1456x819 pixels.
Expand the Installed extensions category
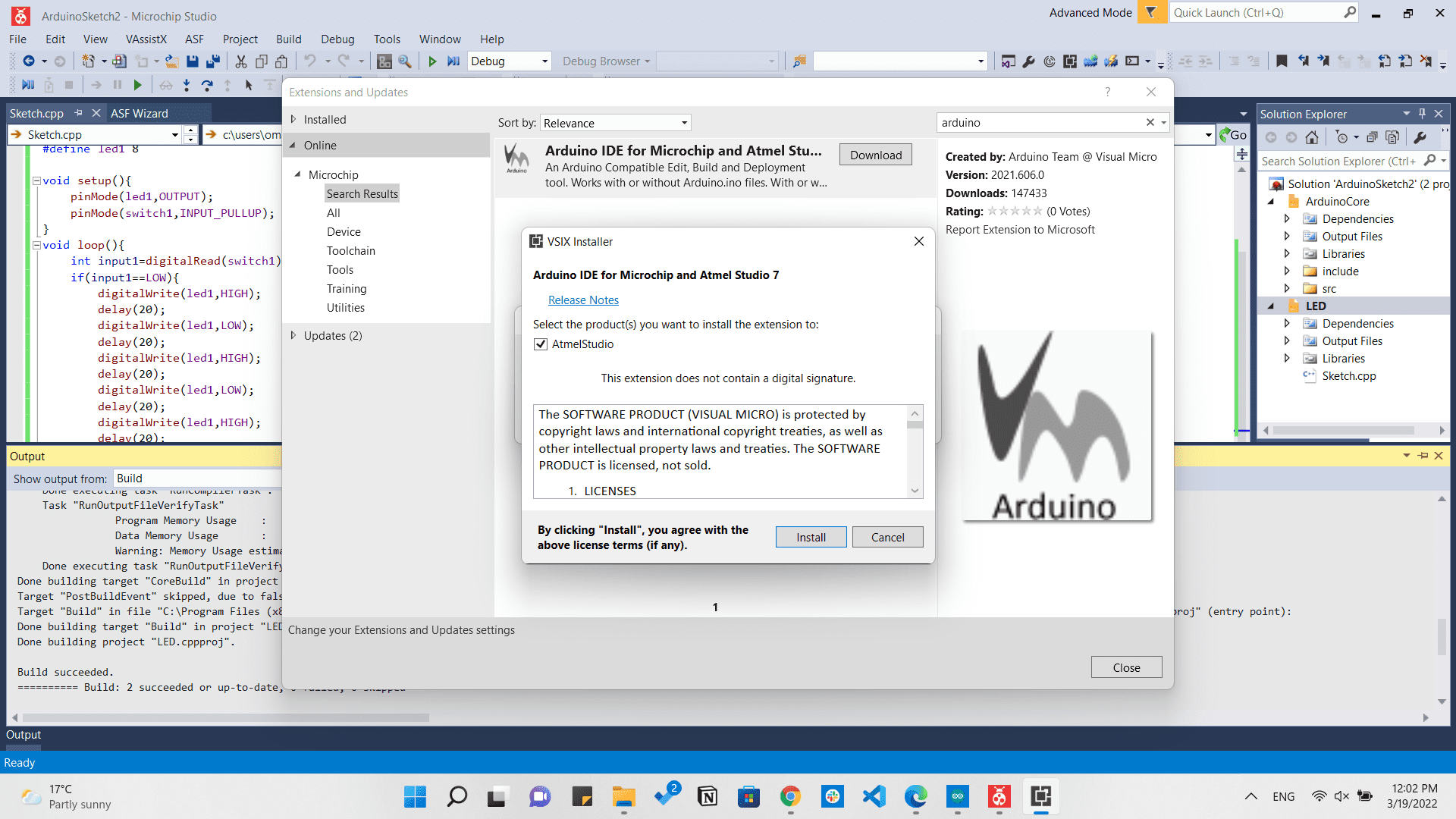pos(293,120)
